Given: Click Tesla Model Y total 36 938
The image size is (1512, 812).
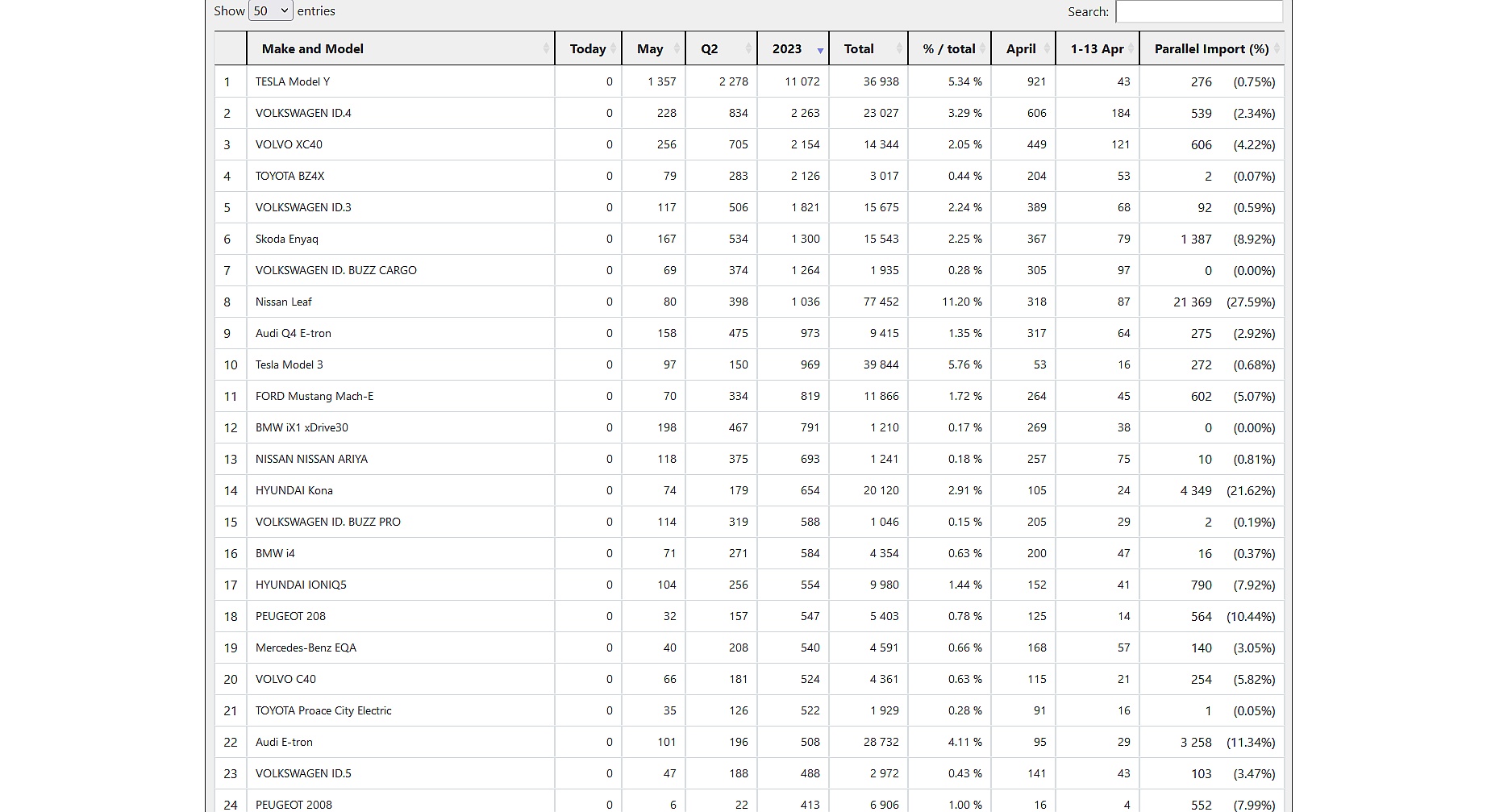Looking at the screenshot, I should pos(881,81).
